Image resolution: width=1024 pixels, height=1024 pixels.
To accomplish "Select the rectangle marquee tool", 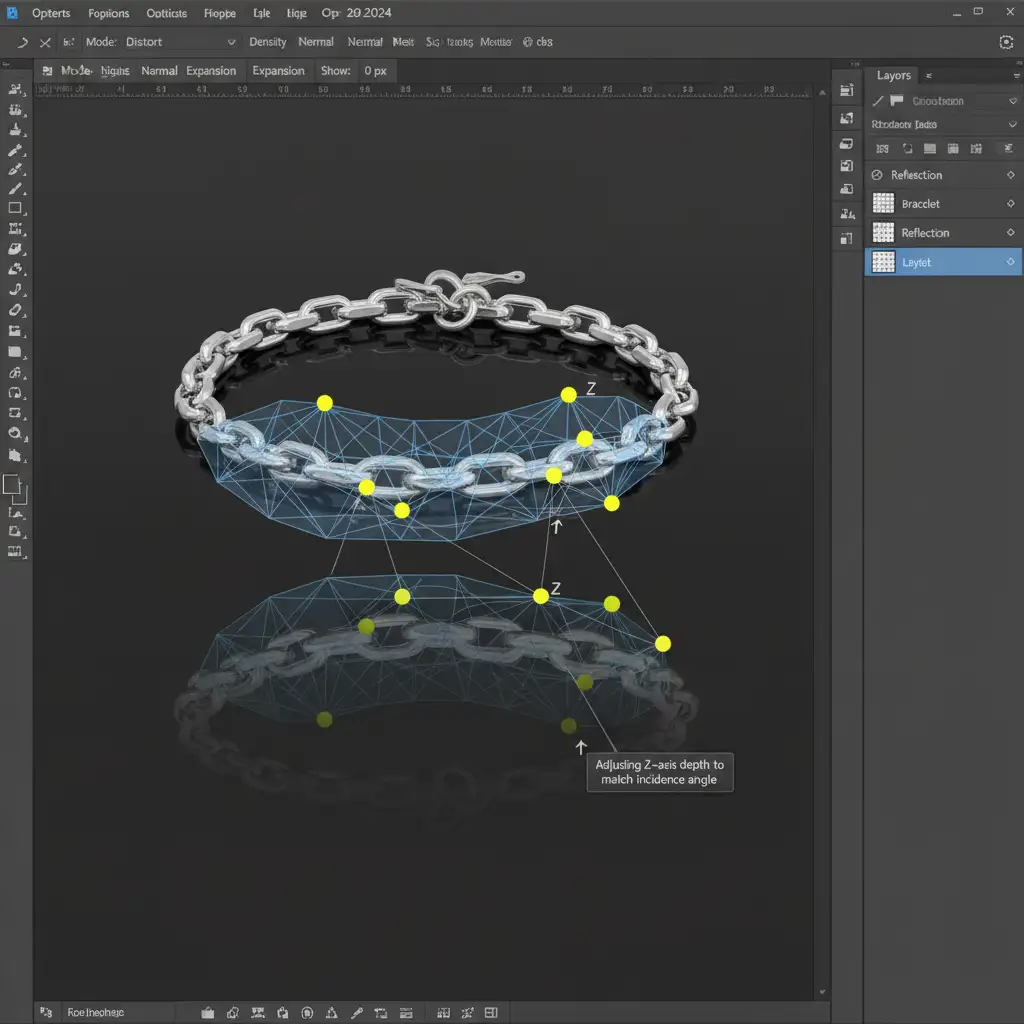I will (x=15, y=208).
